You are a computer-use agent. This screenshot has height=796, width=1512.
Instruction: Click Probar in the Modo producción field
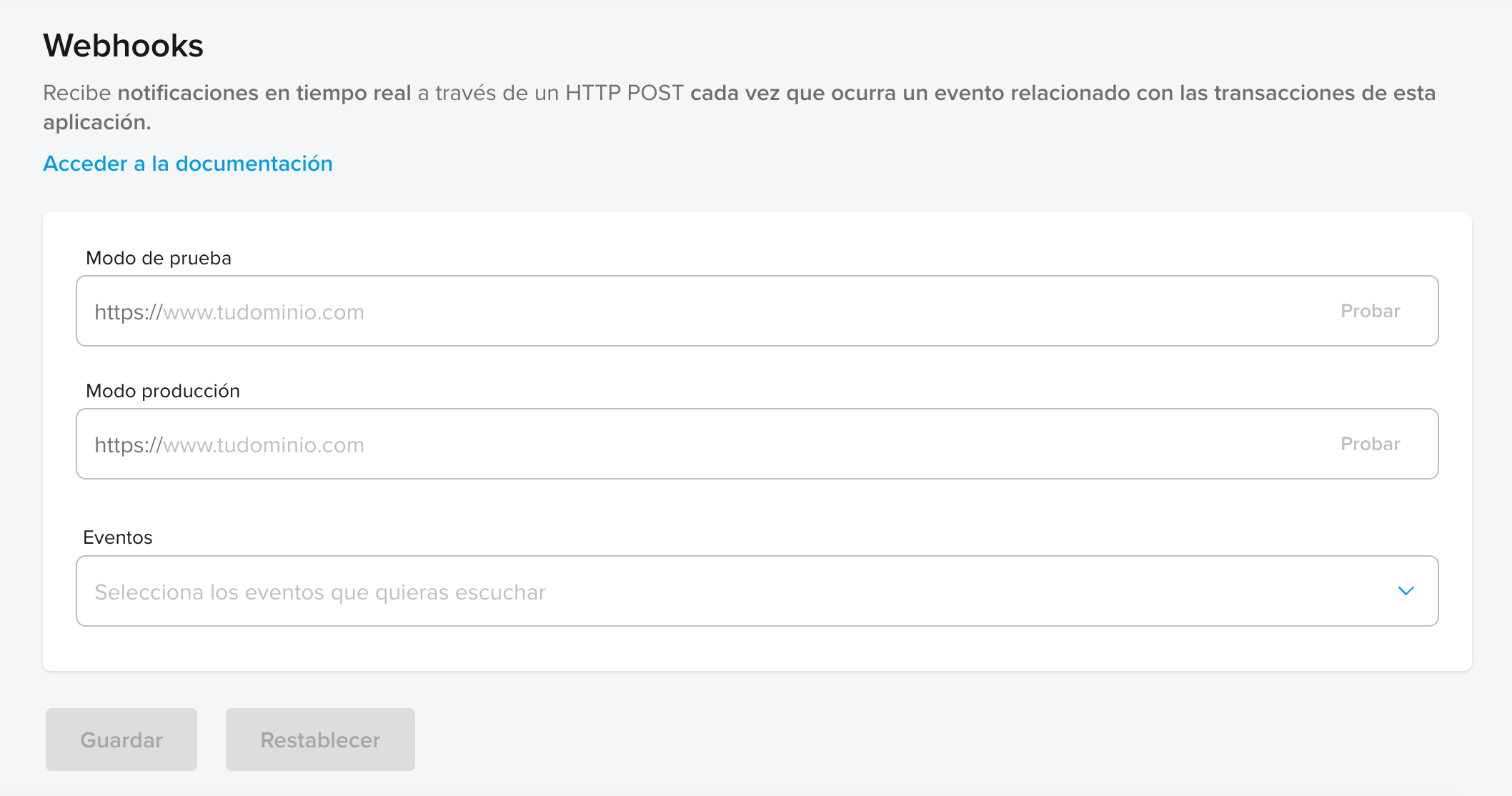[1370, 444]
